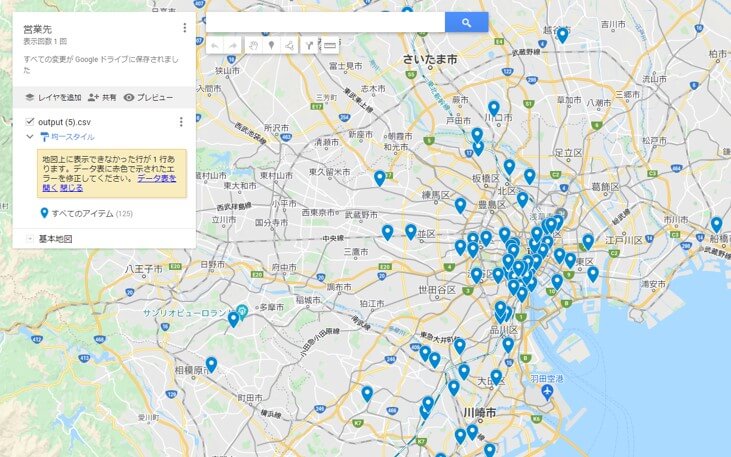Click the Google ドライブ saved status message
The height and width of the screenshot is (457, 731).
101,64
